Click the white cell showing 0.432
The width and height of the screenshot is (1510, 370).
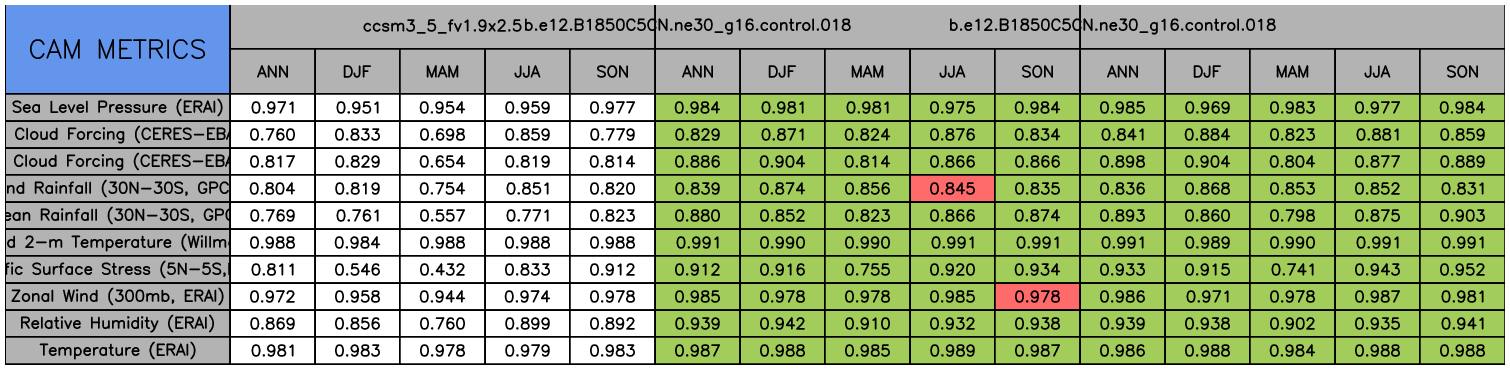[x=443, y=269]
